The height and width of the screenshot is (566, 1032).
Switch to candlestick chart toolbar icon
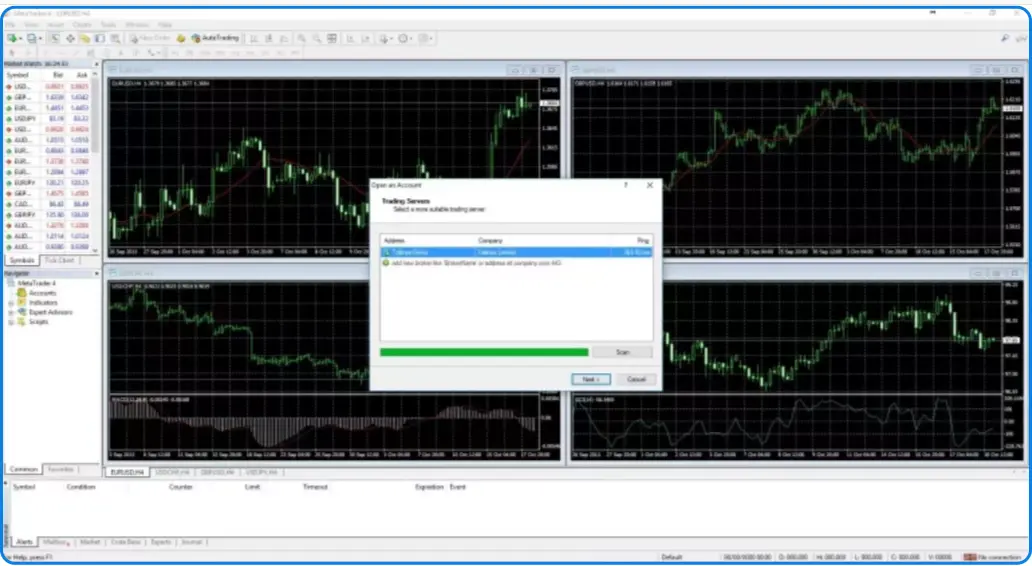coord(269,39)
